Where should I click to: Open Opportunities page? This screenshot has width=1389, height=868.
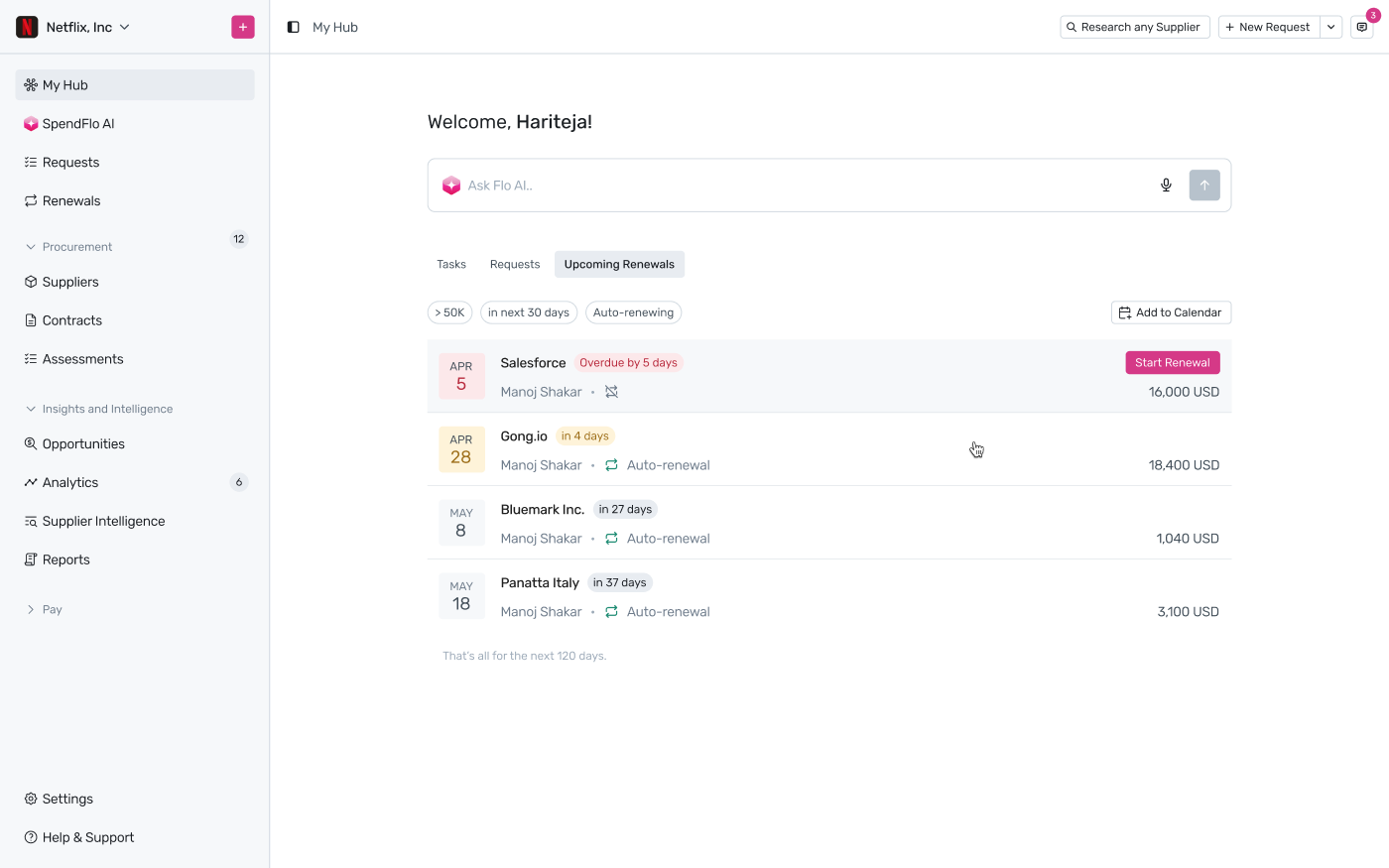pos(135,444)
